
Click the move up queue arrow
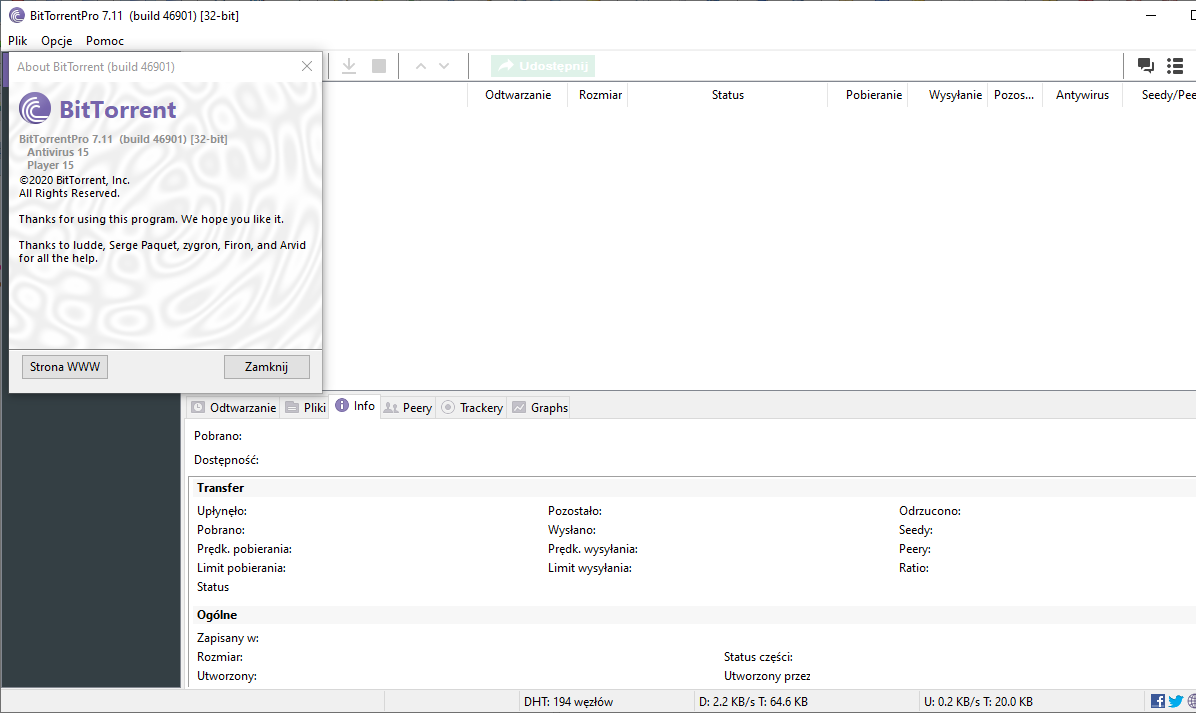pyautogui.click(x=420, y=66)
